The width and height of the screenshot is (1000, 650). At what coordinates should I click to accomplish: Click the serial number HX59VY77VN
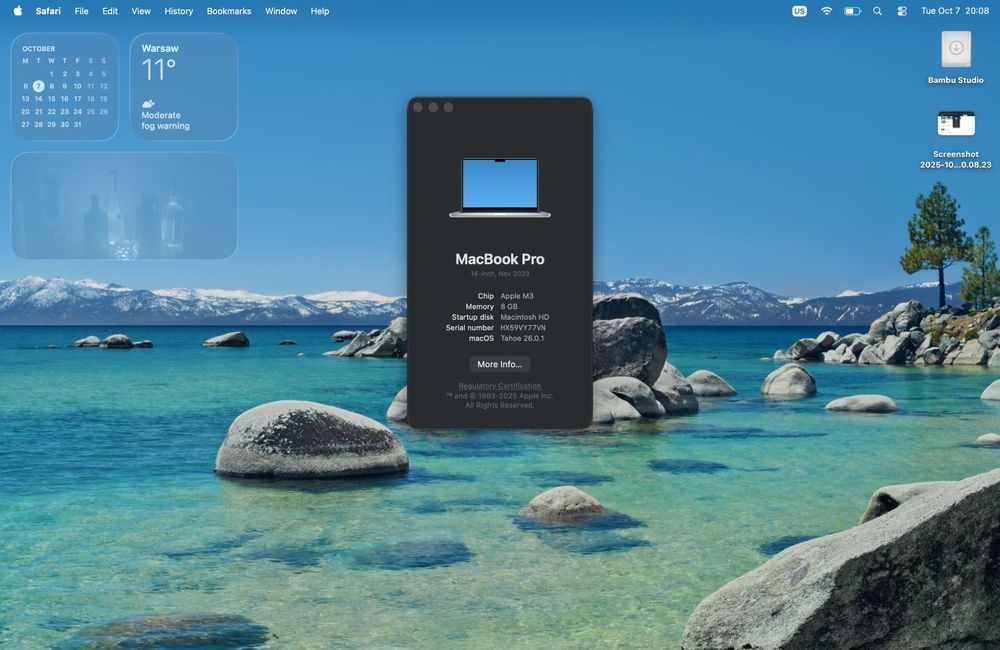click(522, 328)
